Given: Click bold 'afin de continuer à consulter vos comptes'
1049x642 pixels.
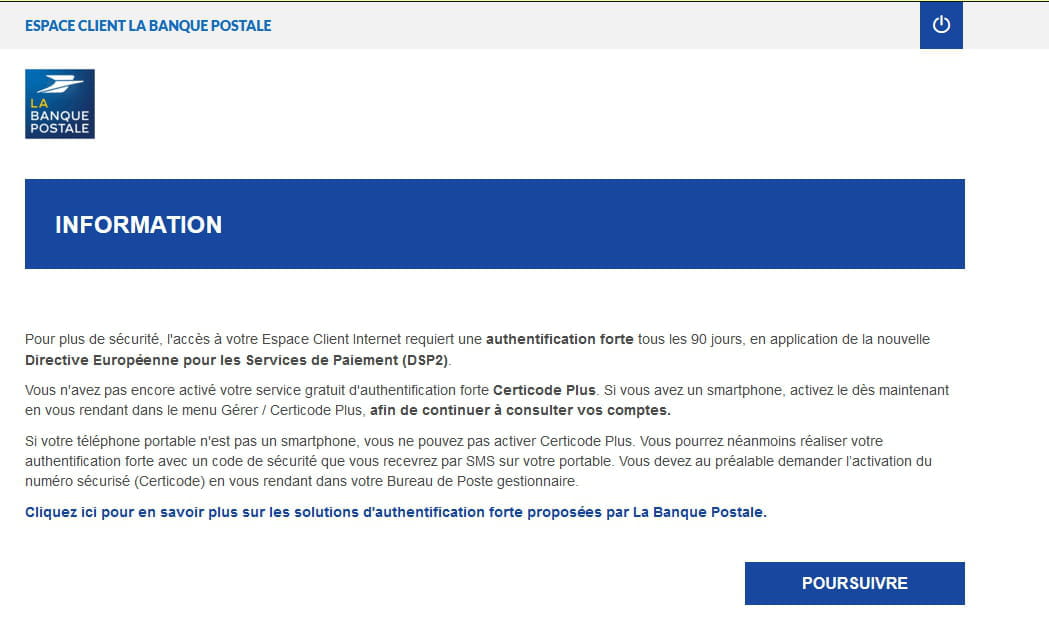Looking at the screenshot, I should pyautogui.click(x=520, y=410).
